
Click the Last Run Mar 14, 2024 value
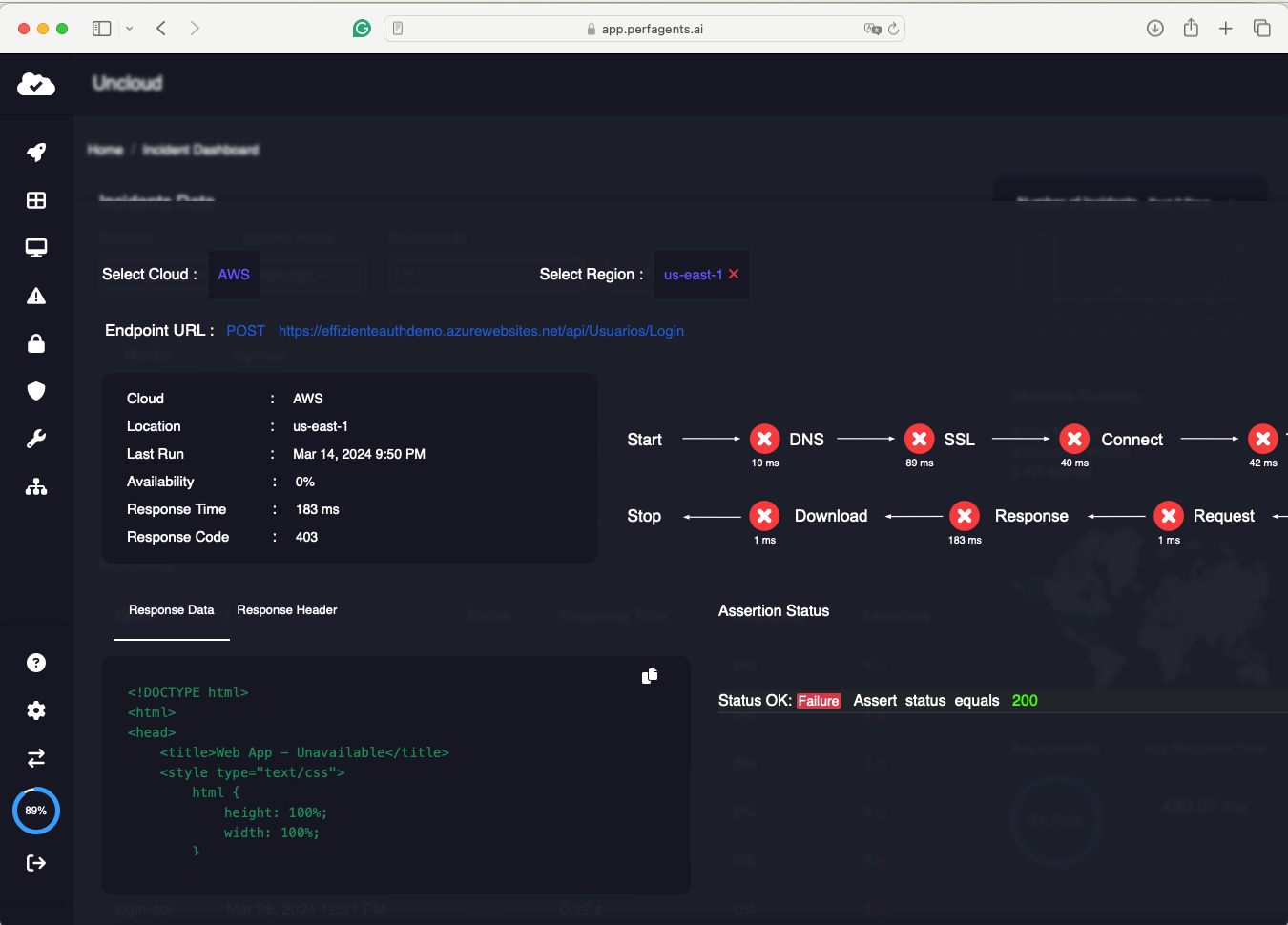pos(359,454)
